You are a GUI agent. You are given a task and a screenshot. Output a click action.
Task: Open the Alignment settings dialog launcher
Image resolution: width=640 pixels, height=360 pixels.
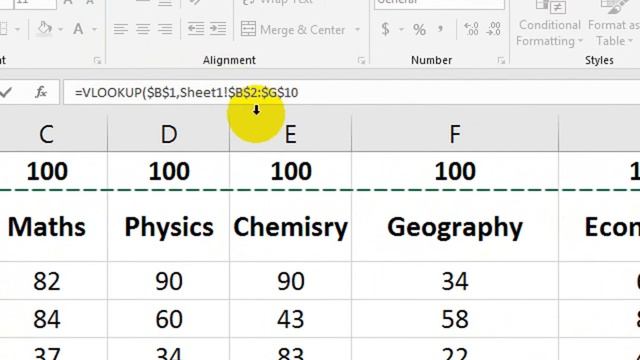pyautogui.click(x=361, y=60)
